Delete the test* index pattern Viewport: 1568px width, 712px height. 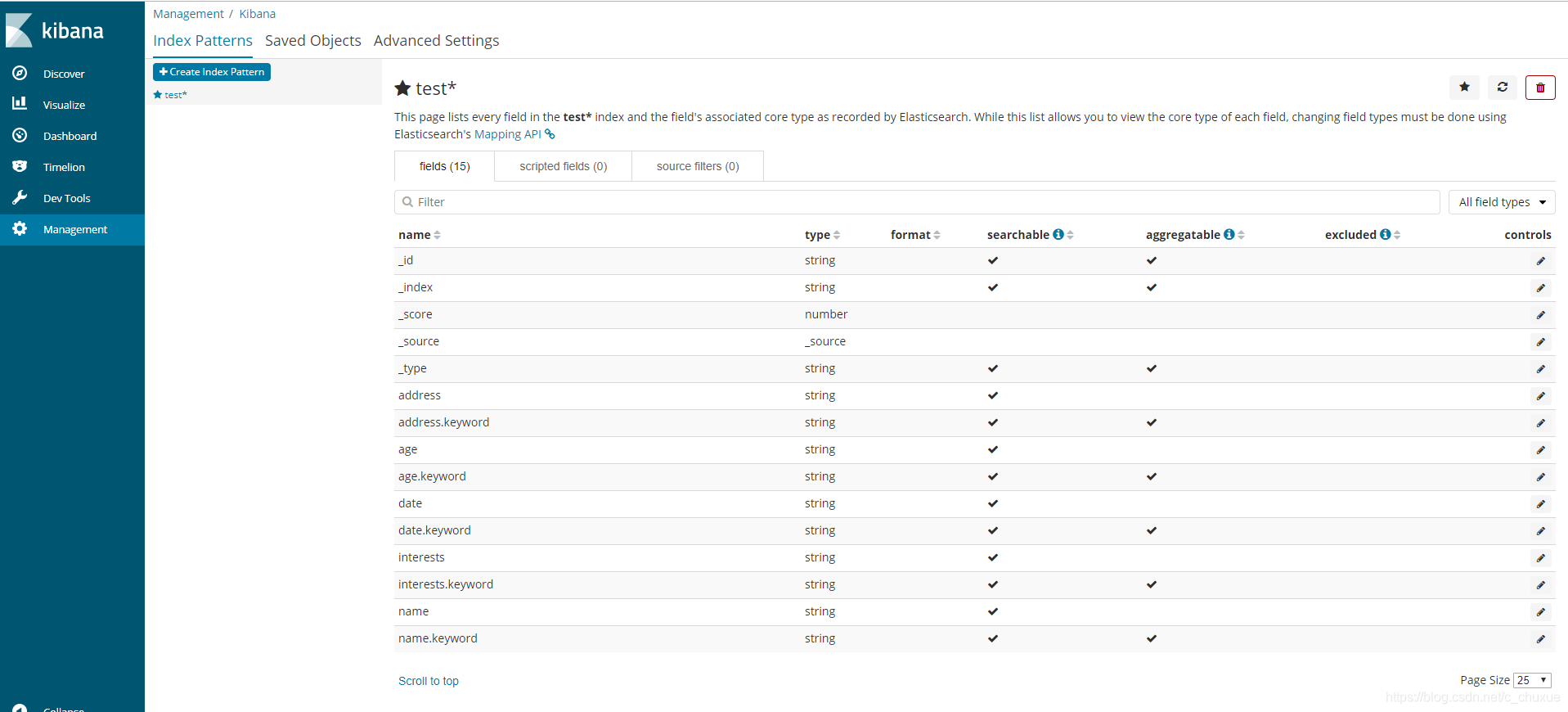point(1540,87)
